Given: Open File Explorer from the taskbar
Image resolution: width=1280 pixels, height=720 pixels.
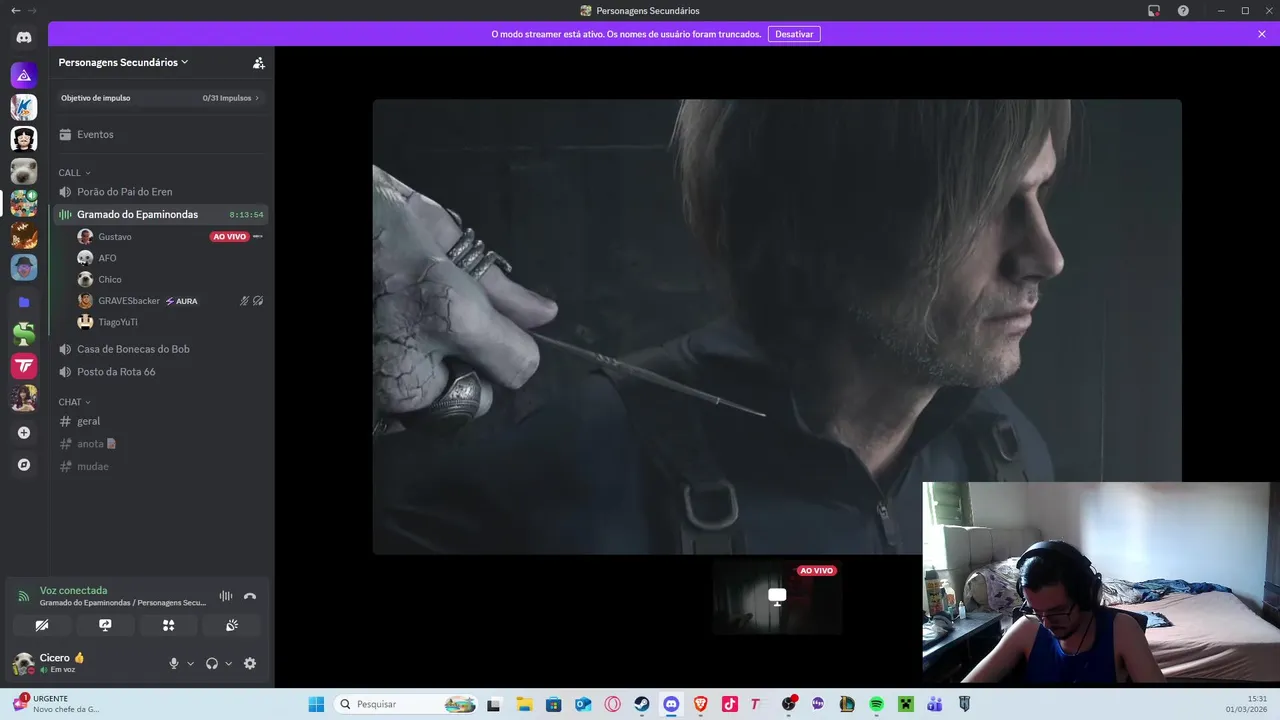Looking at the screenshot, I should [524, 704].
